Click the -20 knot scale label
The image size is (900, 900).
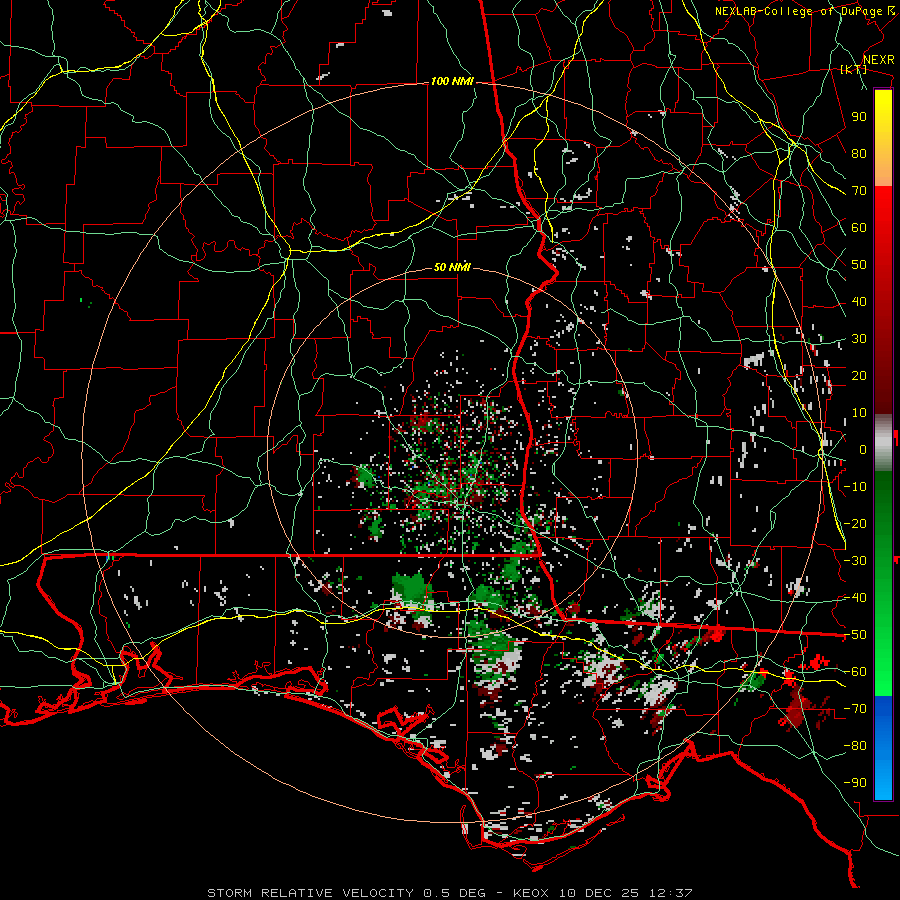pos(855,524)
